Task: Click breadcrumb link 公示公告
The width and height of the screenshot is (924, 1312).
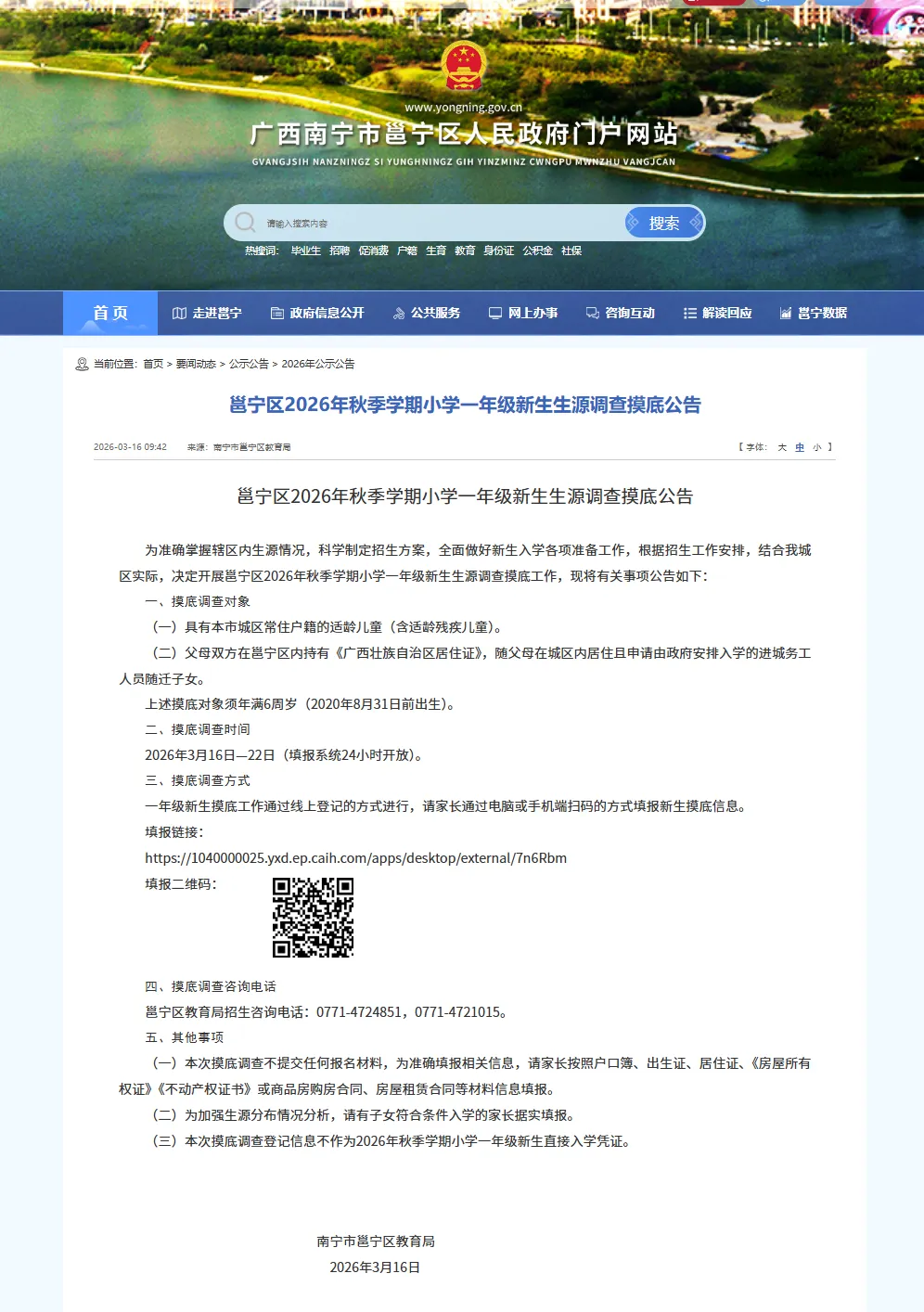Action: [249, 364]
